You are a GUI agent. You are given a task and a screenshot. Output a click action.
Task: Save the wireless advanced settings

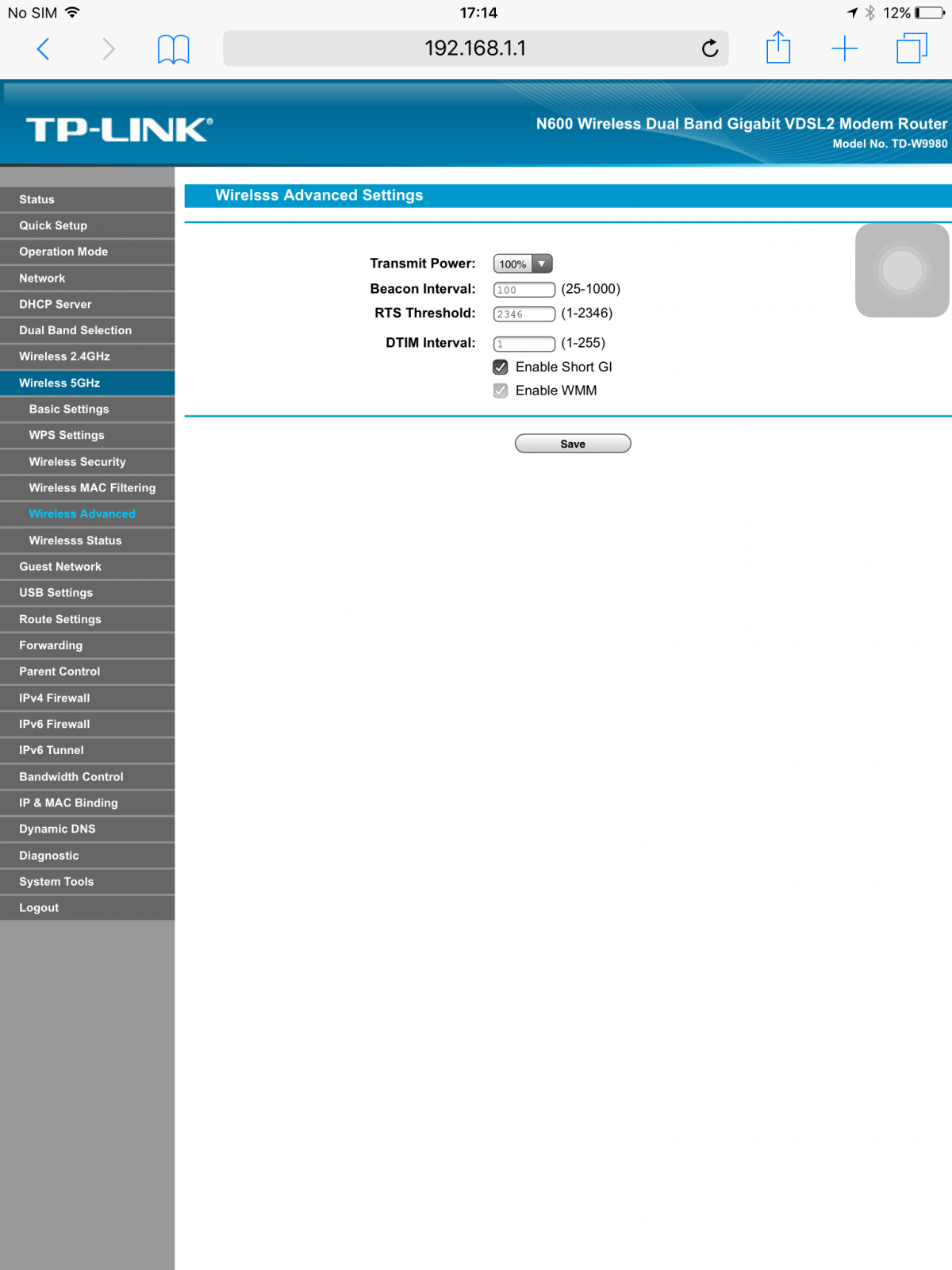pyautogui.click(x=573, y=444)
